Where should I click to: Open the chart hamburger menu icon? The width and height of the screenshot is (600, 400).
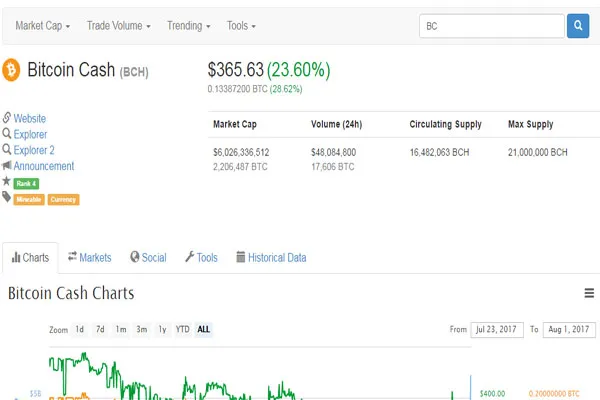[x=589, y=293]
